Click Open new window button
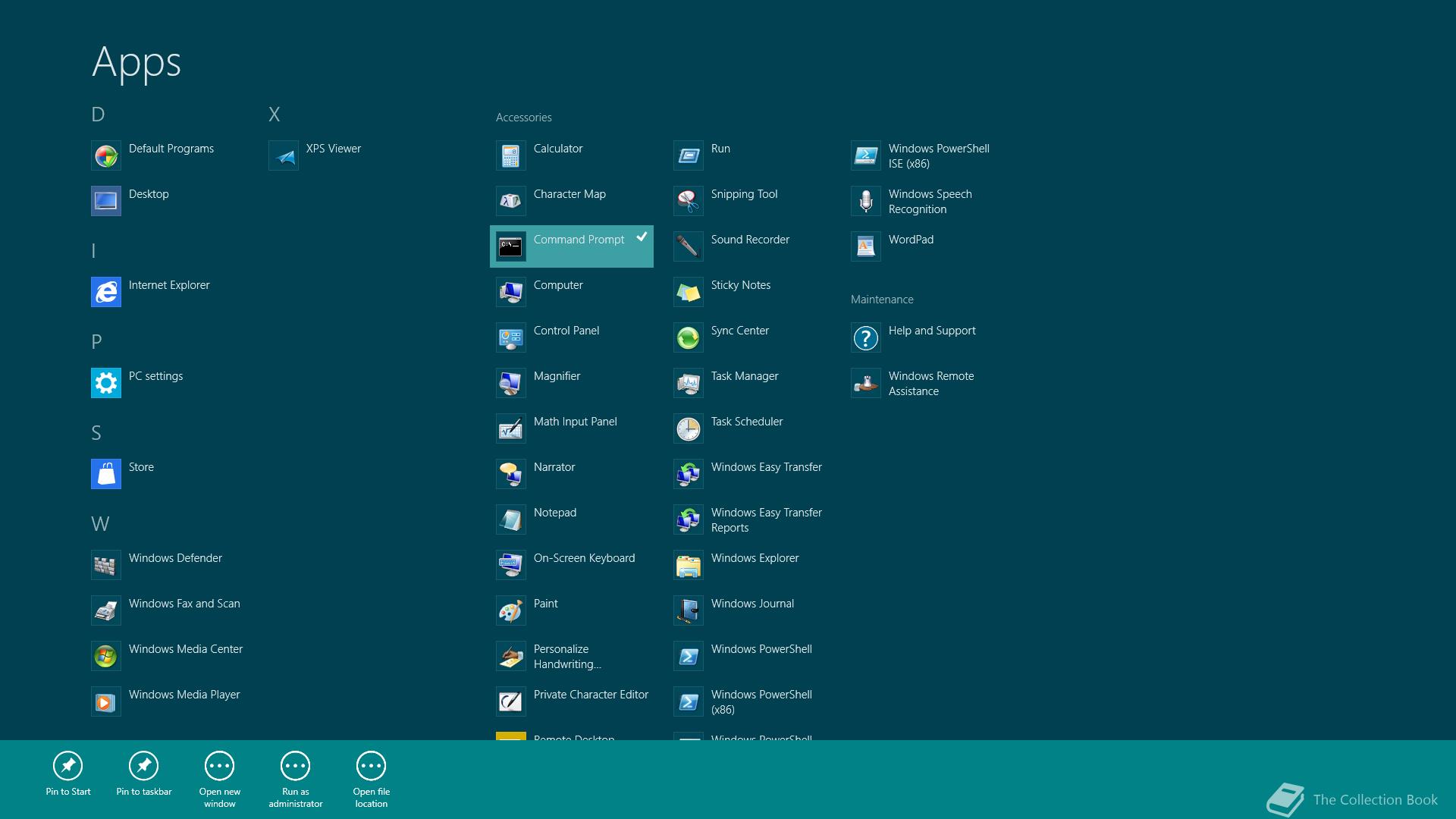 click(x=220, y=780)
